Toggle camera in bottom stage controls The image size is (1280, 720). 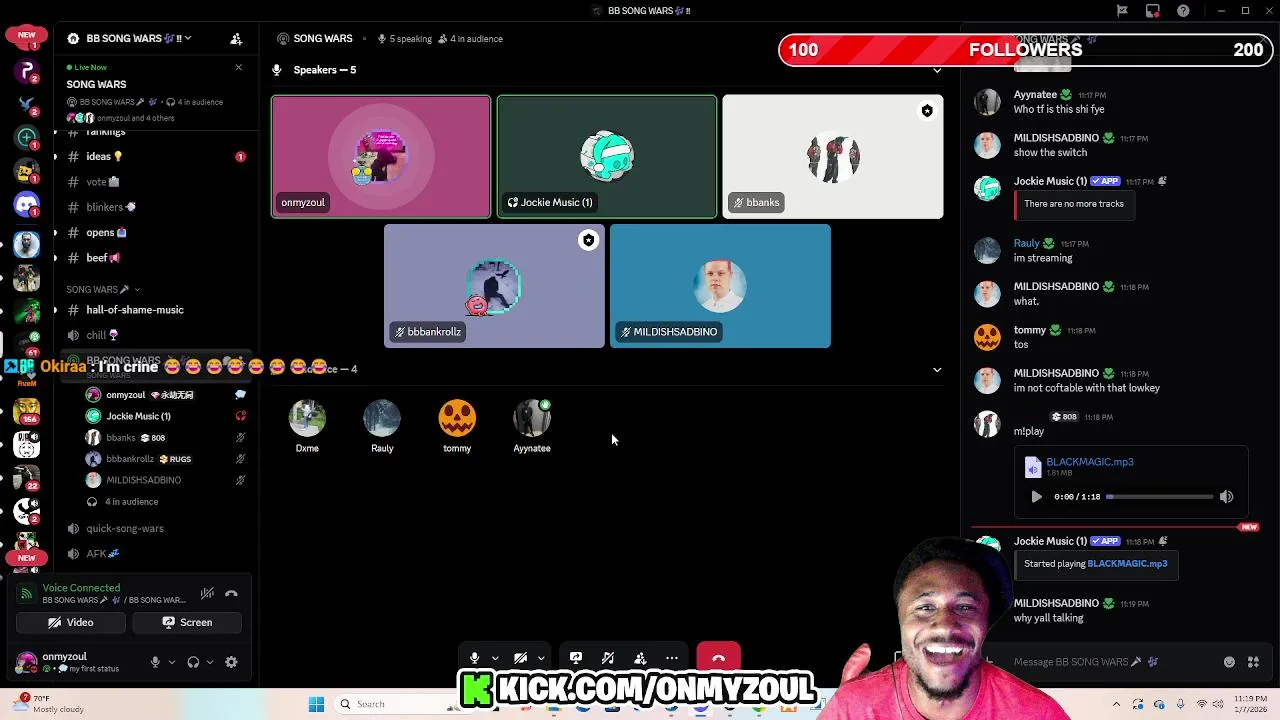pos(521,658)
